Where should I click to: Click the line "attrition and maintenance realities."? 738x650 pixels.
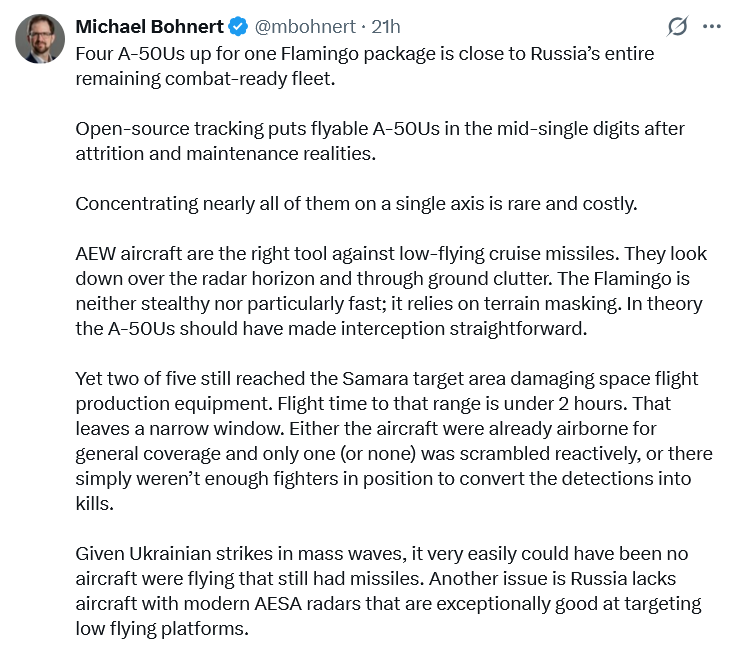(x=226, y=153)
